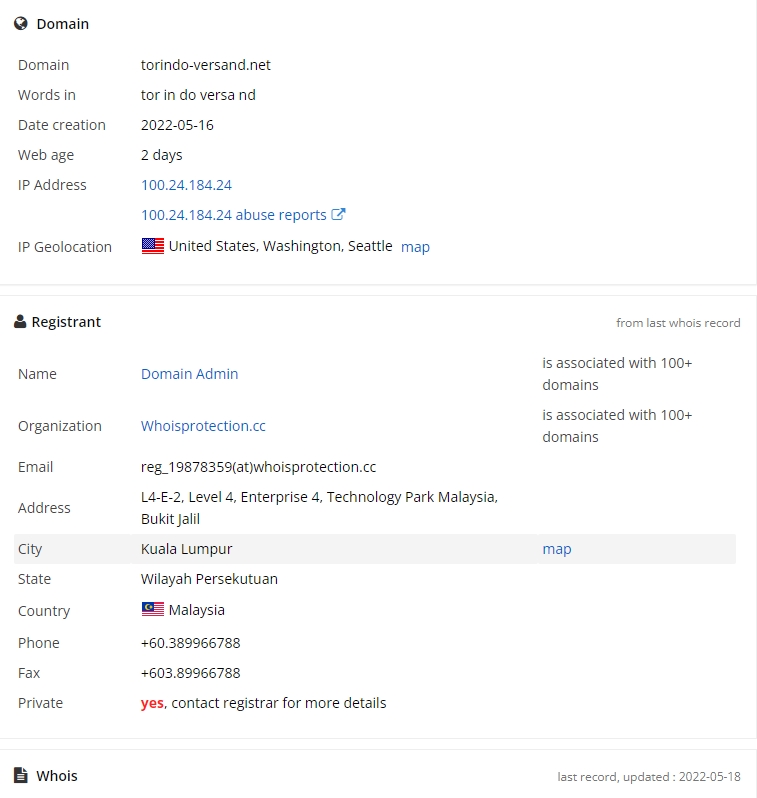Click the document icon beside Whois heading
The width and height of the screenshot is (757, 798).
tap(20, 775)
